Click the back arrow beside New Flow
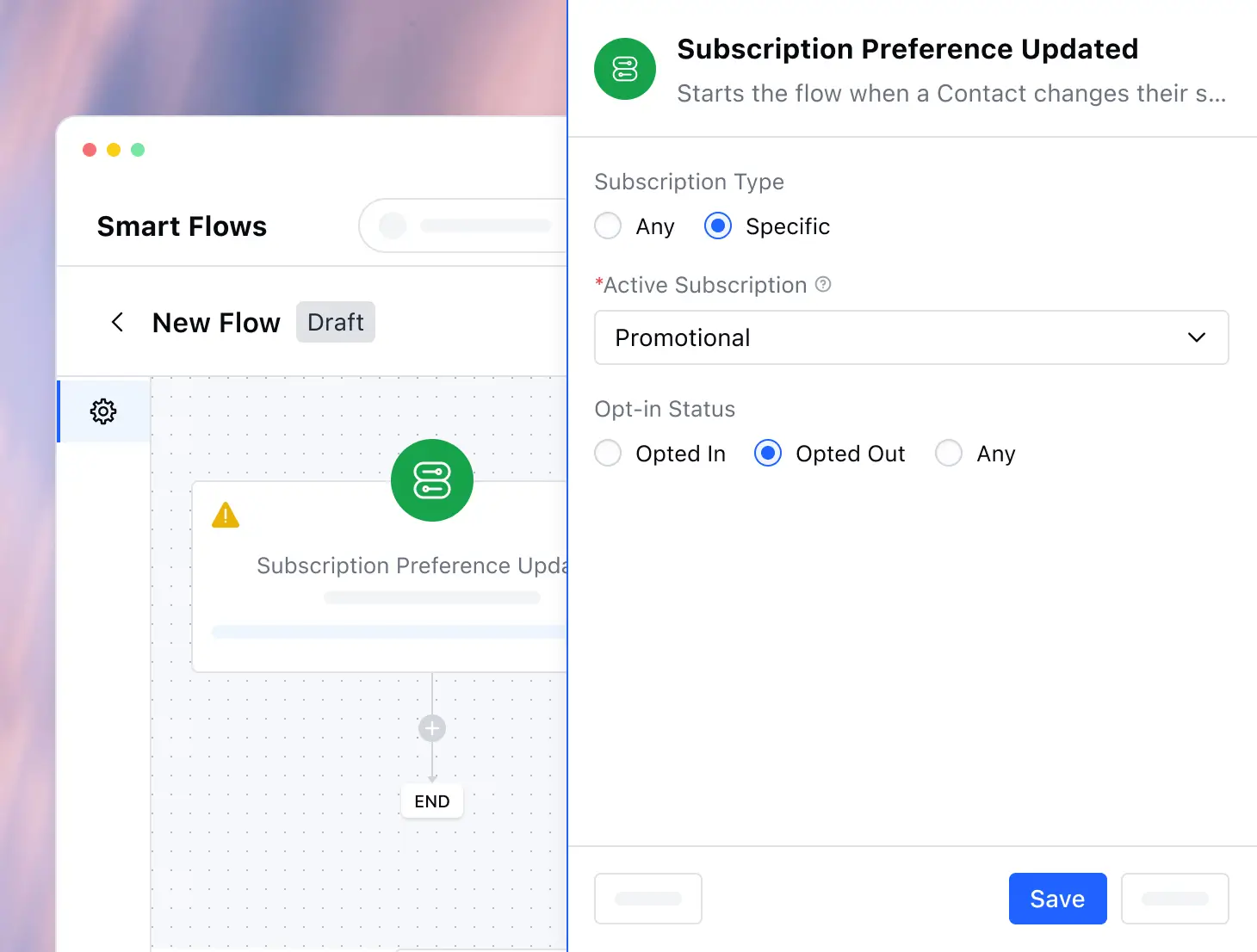1257x952 pixels. click(x=118, y=322)
